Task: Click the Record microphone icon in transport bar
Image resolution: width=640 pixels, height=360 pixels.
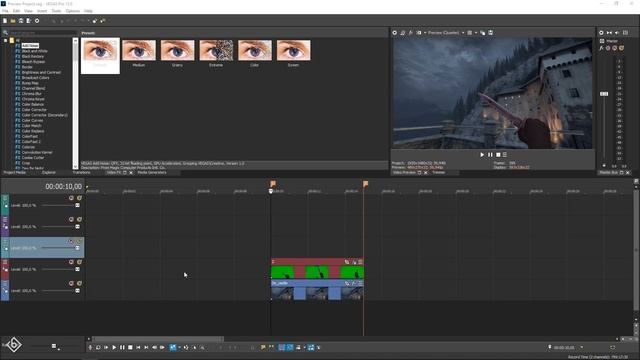Action: click(x=90, y=347)
